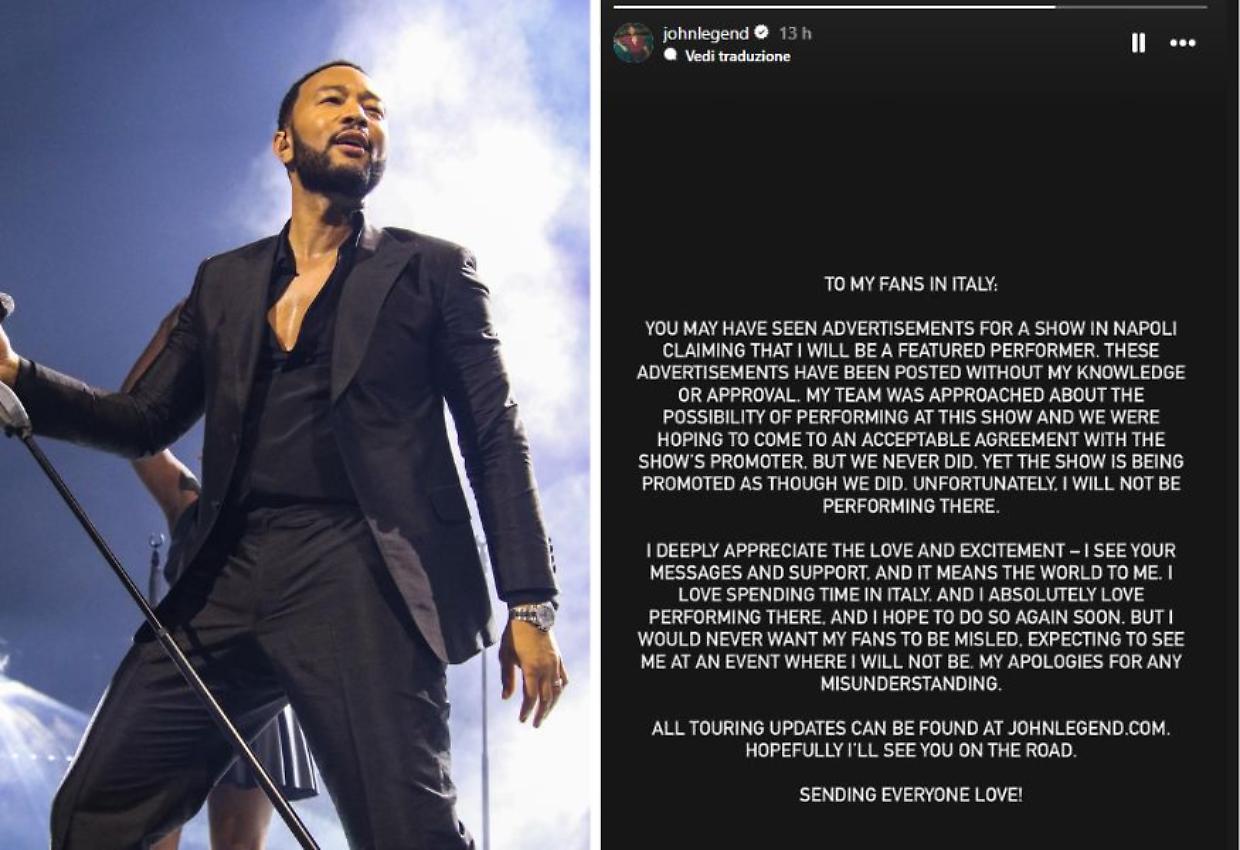
Task: Click the 13 h timestamp
Action: coord(795,33)
